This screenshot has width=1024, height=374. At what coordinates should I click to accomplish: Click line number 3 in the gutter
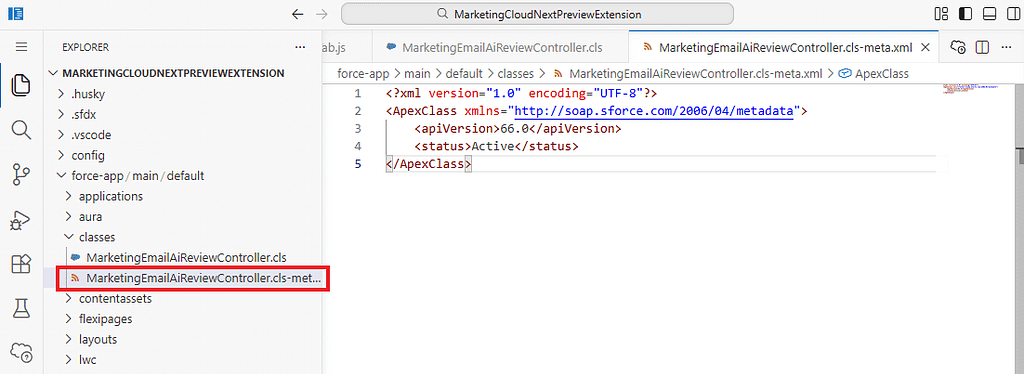(357, 129)
